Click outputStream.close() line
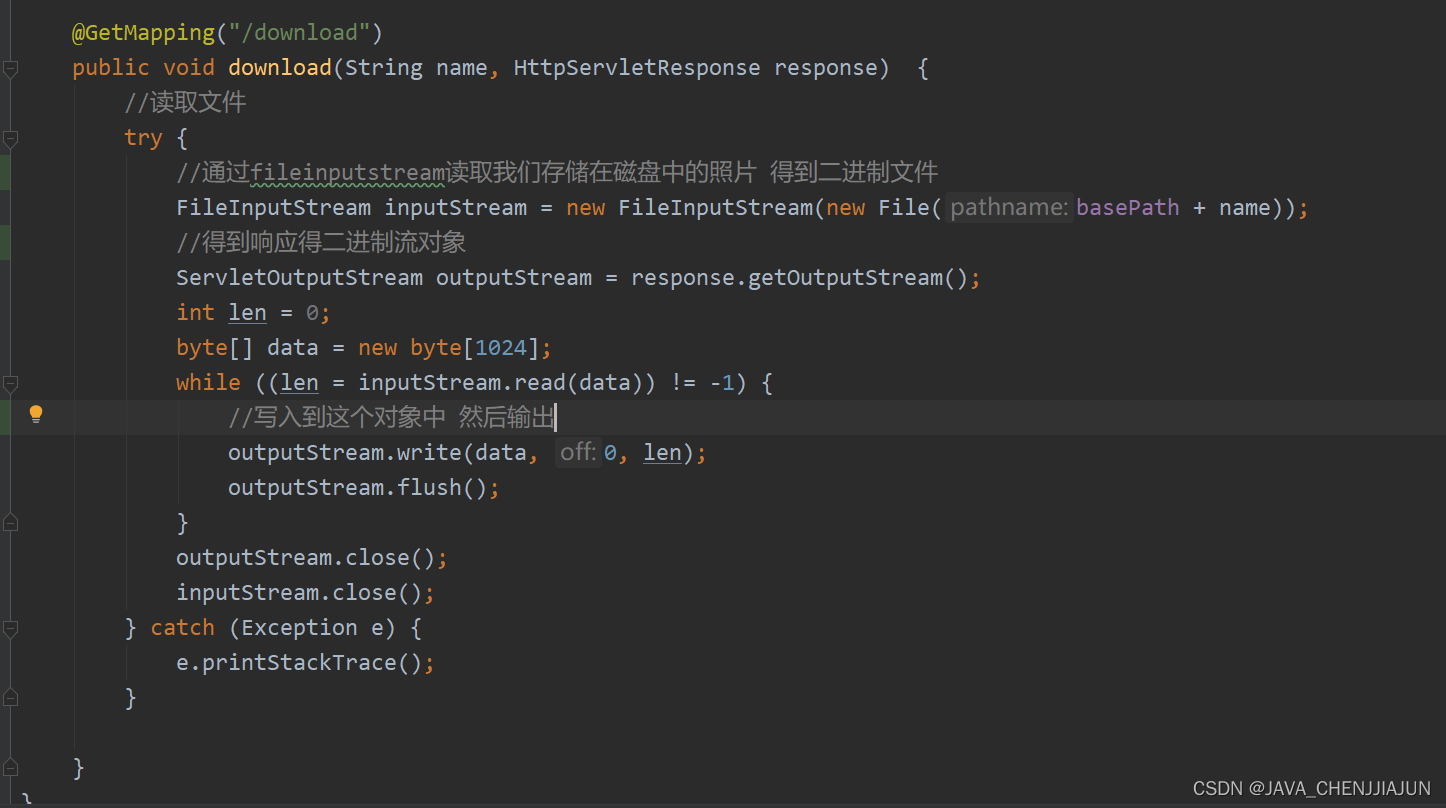 312,558
